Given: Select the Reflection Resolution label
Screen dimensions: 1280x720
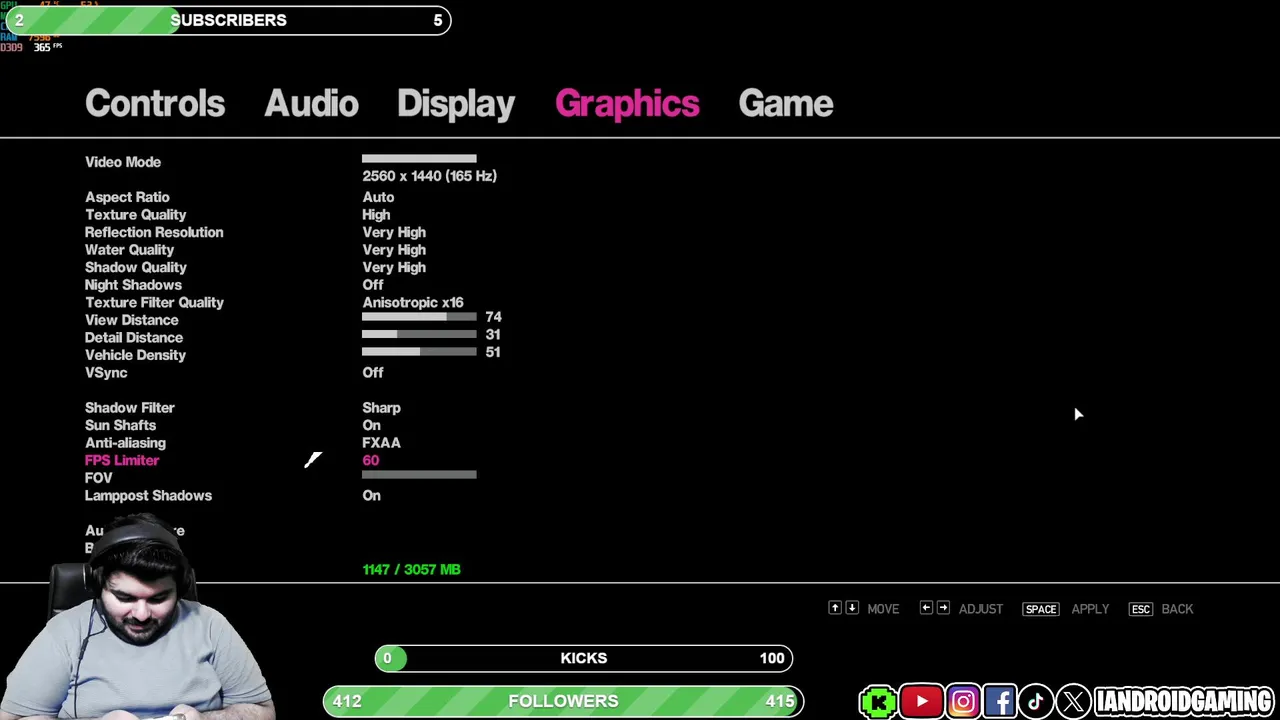Looking at the screenshot, I should coord(154,232).
